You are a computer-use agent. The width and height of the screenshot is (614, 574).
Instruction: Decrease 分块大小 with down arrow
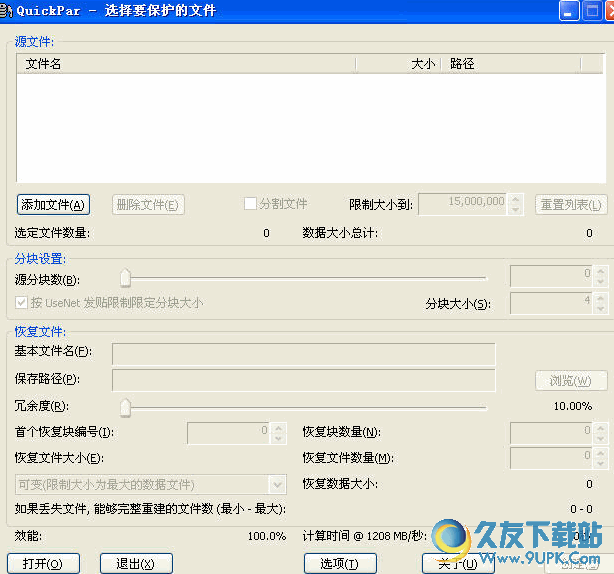click(601, 309)
